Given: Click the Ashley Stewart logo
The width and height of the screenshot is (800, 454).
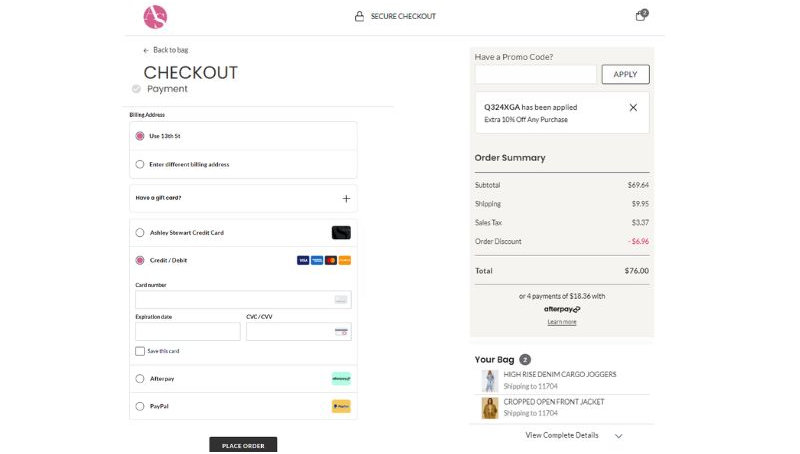Looking at the screenshot, I should [x=155, y=16].
